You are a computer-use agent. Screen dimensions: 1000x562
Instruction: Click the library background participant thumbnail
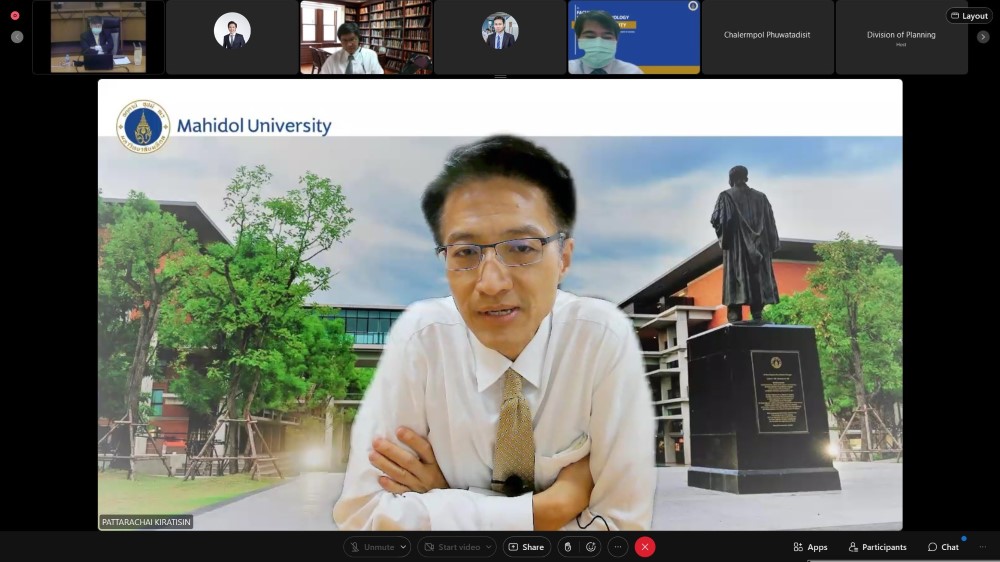[x=366, y=37]
